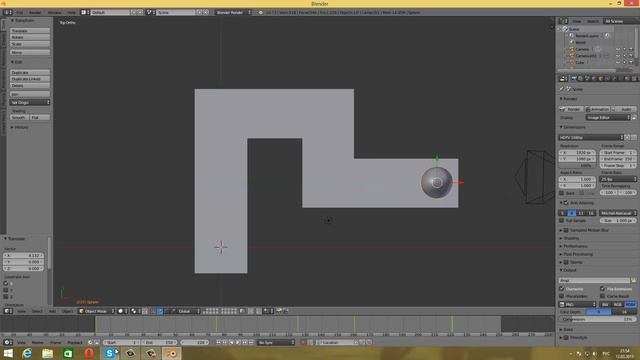
Task: Open the File menu
Action: [20, 13]
